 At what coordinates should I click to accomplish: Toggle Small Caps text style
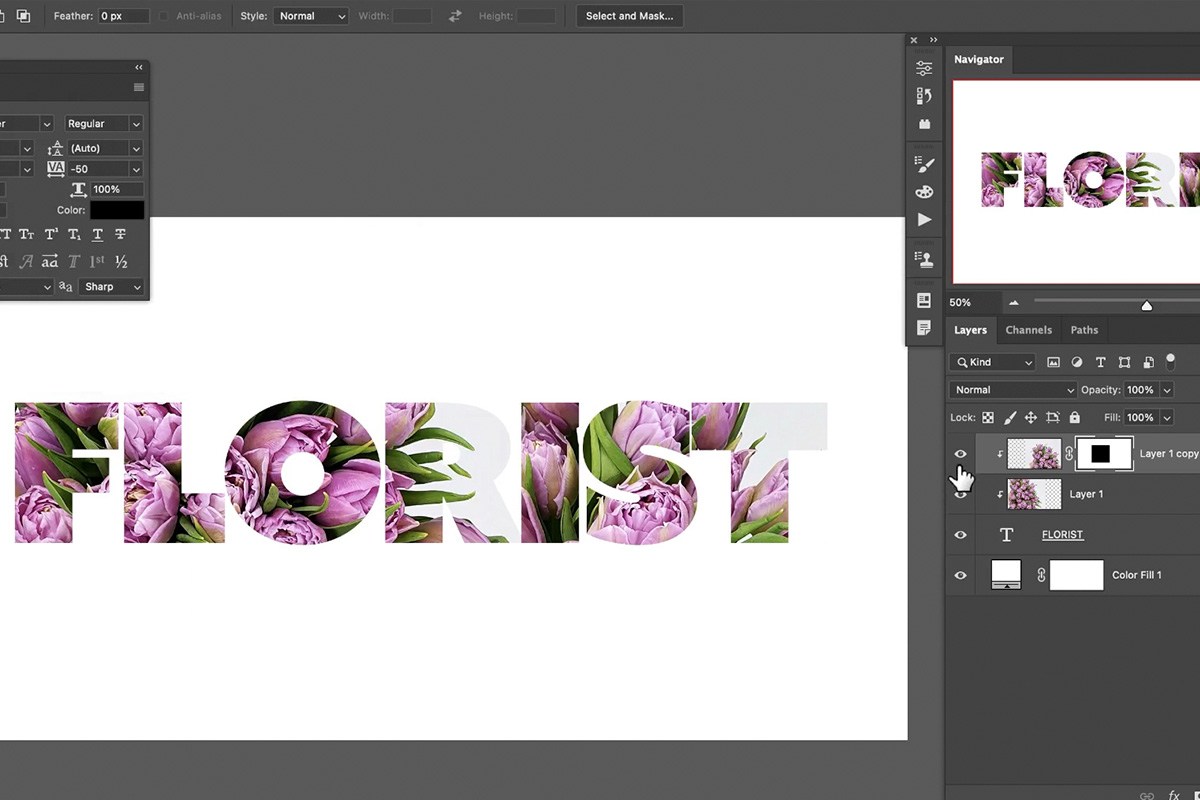(27, 235)
